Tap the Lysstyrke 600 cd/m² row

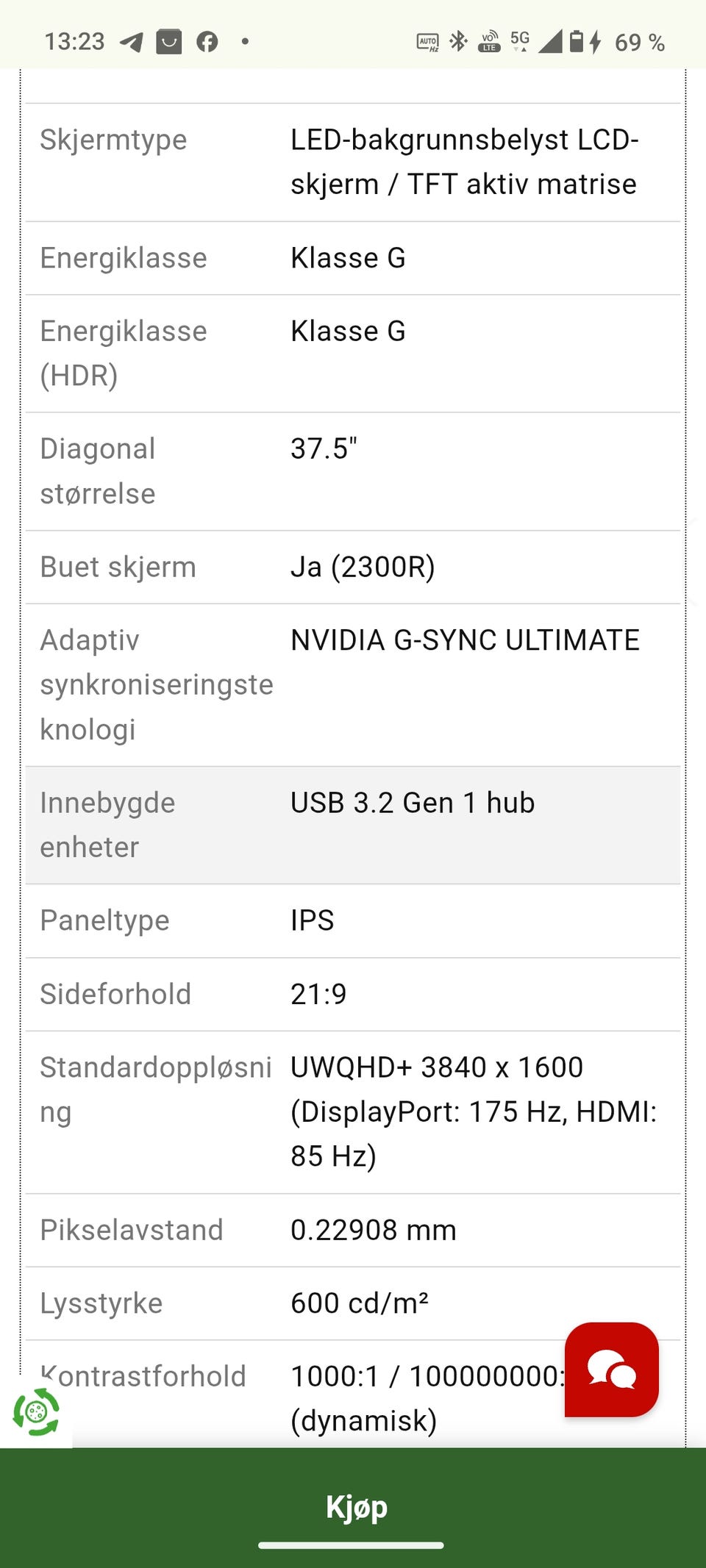352,1303
